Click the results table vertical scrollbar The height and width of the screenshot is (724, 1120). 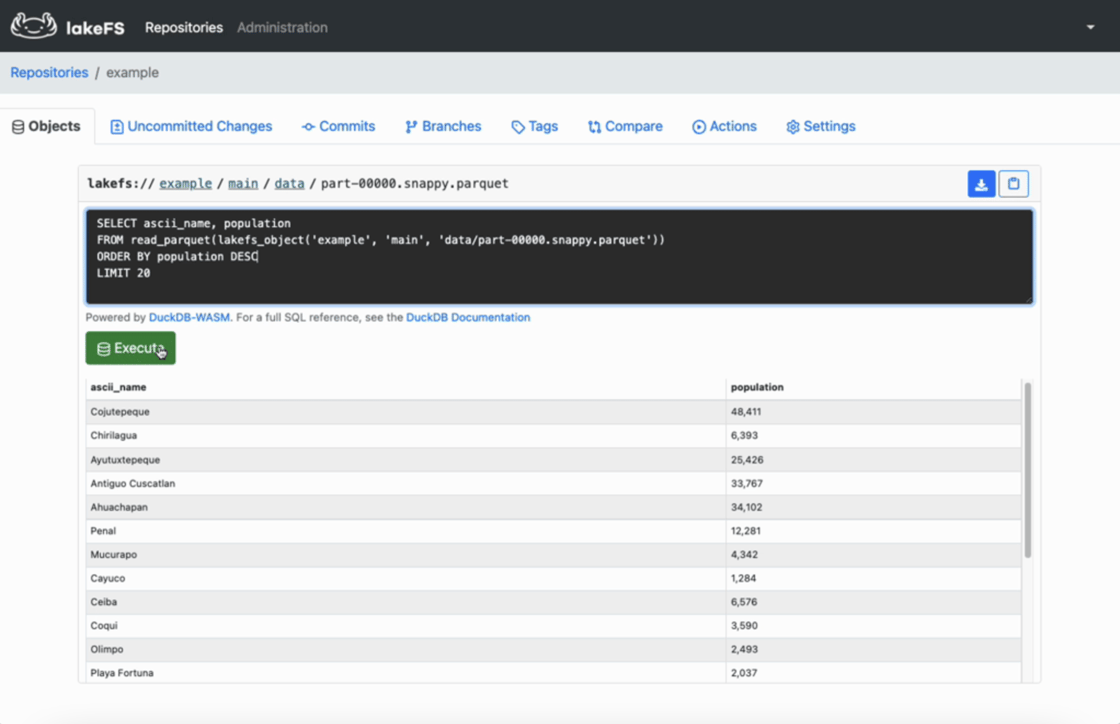click(x=1028, y=470)
